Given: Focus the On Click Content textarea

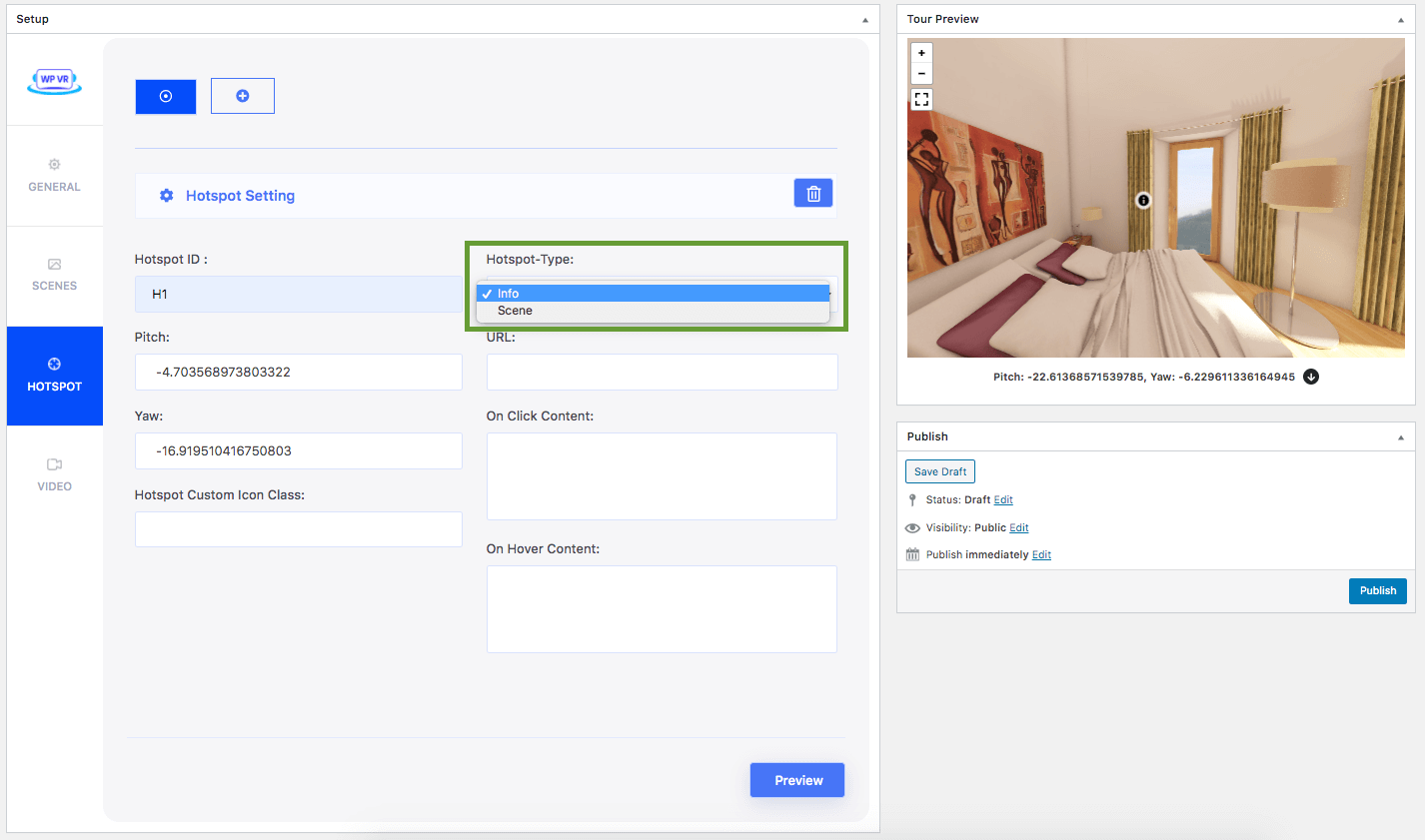Looking at the screenshot, I should 662,476.
